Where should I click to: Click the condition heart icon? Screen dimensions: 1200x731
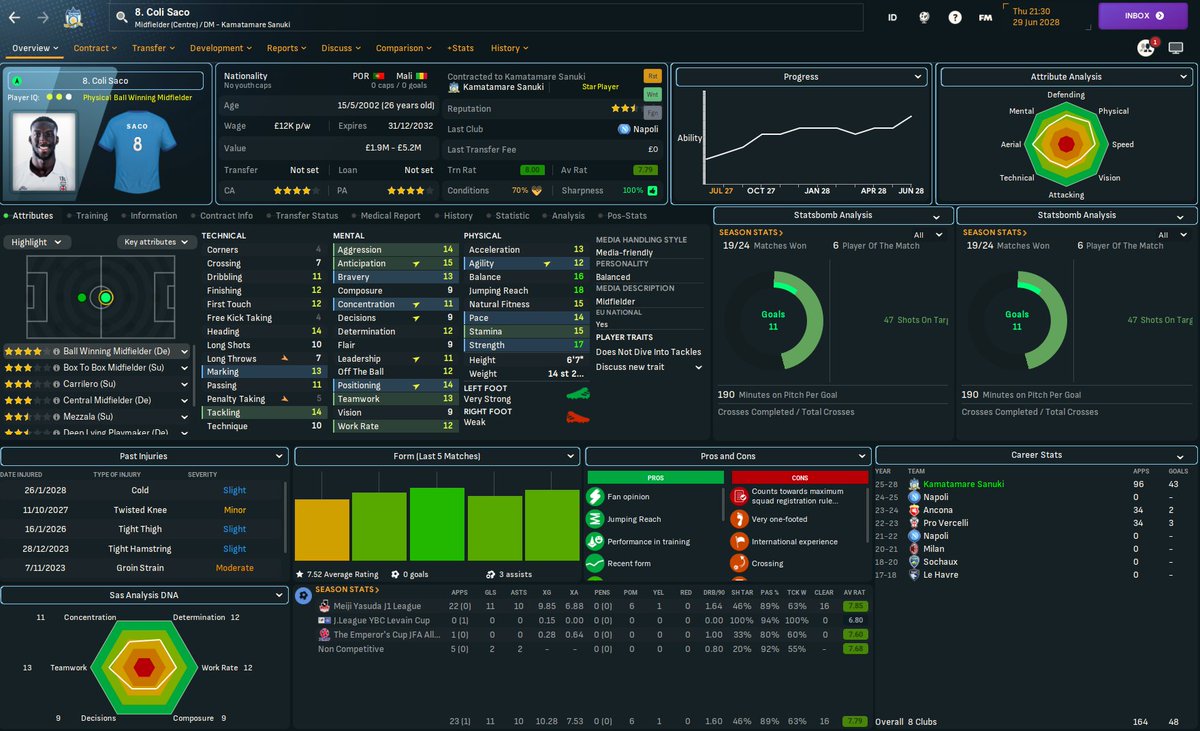tap(537, 190)
